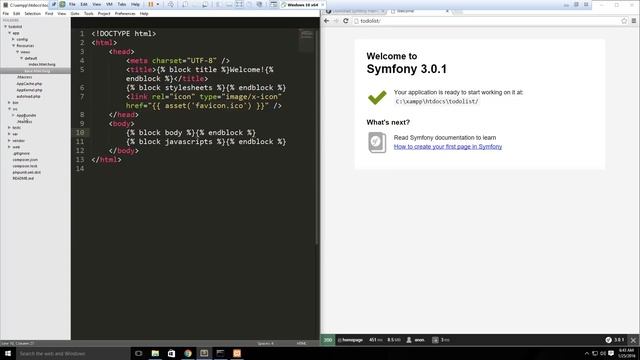Viewport: 640px width, 360px height.
Task: Open AppCache.php from the sidebar
Action: 29,83
